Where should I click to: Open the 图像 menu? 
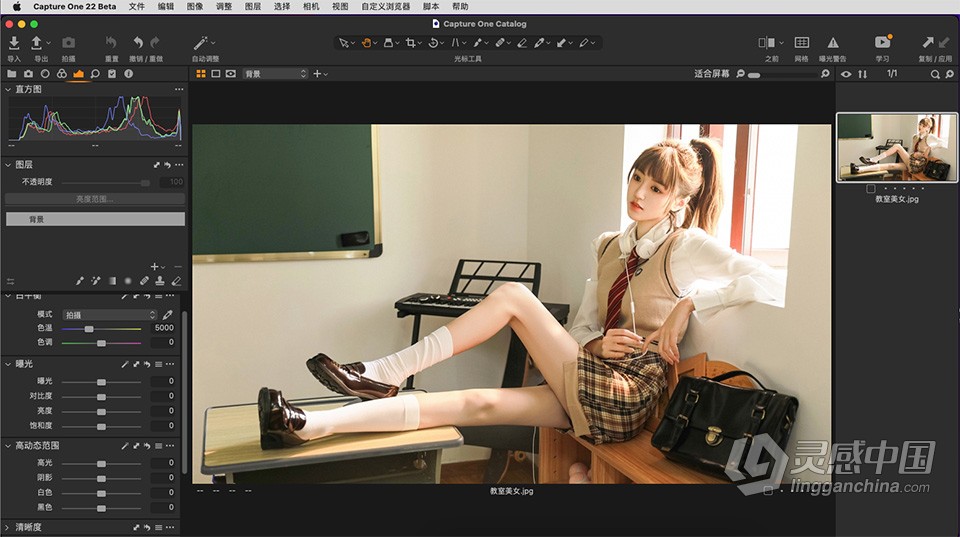click(195, 6)
